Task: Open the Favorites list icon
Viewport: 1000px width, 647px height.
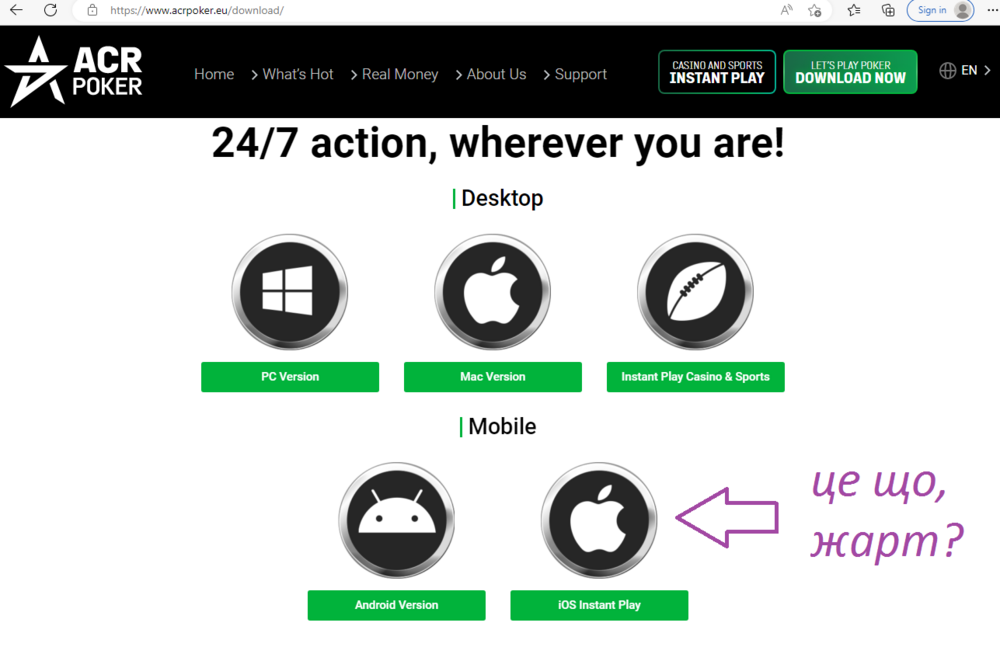Action: tap(854, 10)
